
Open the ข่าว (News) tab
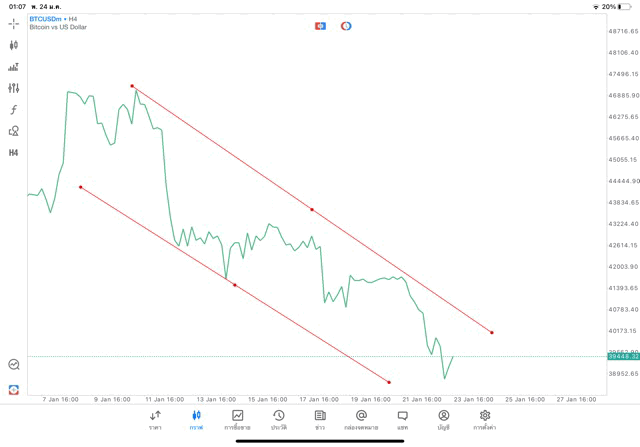click(x=320, y=419)
